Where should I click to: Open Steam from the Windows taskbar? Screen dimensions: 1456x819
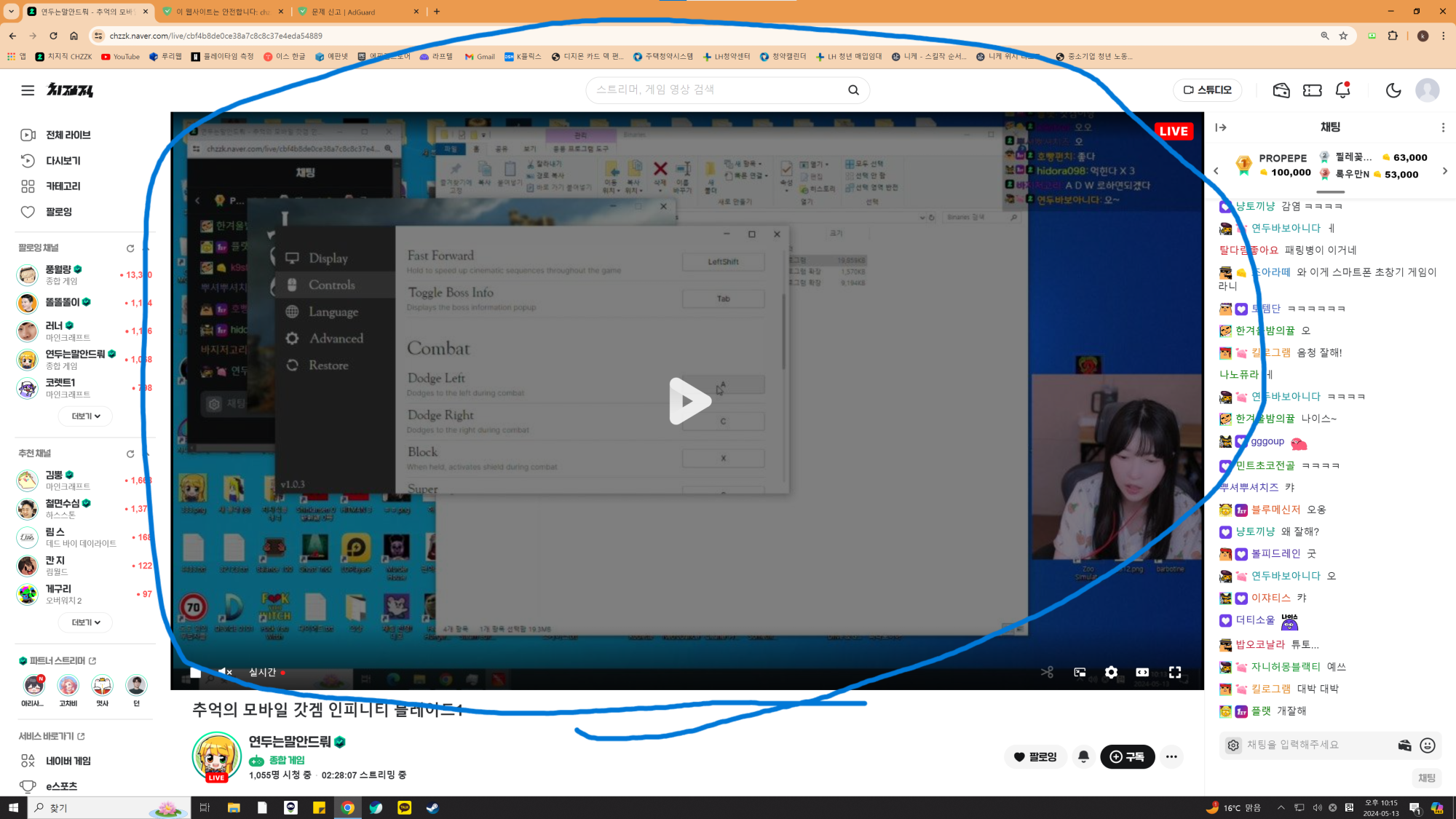coord(432,807)
